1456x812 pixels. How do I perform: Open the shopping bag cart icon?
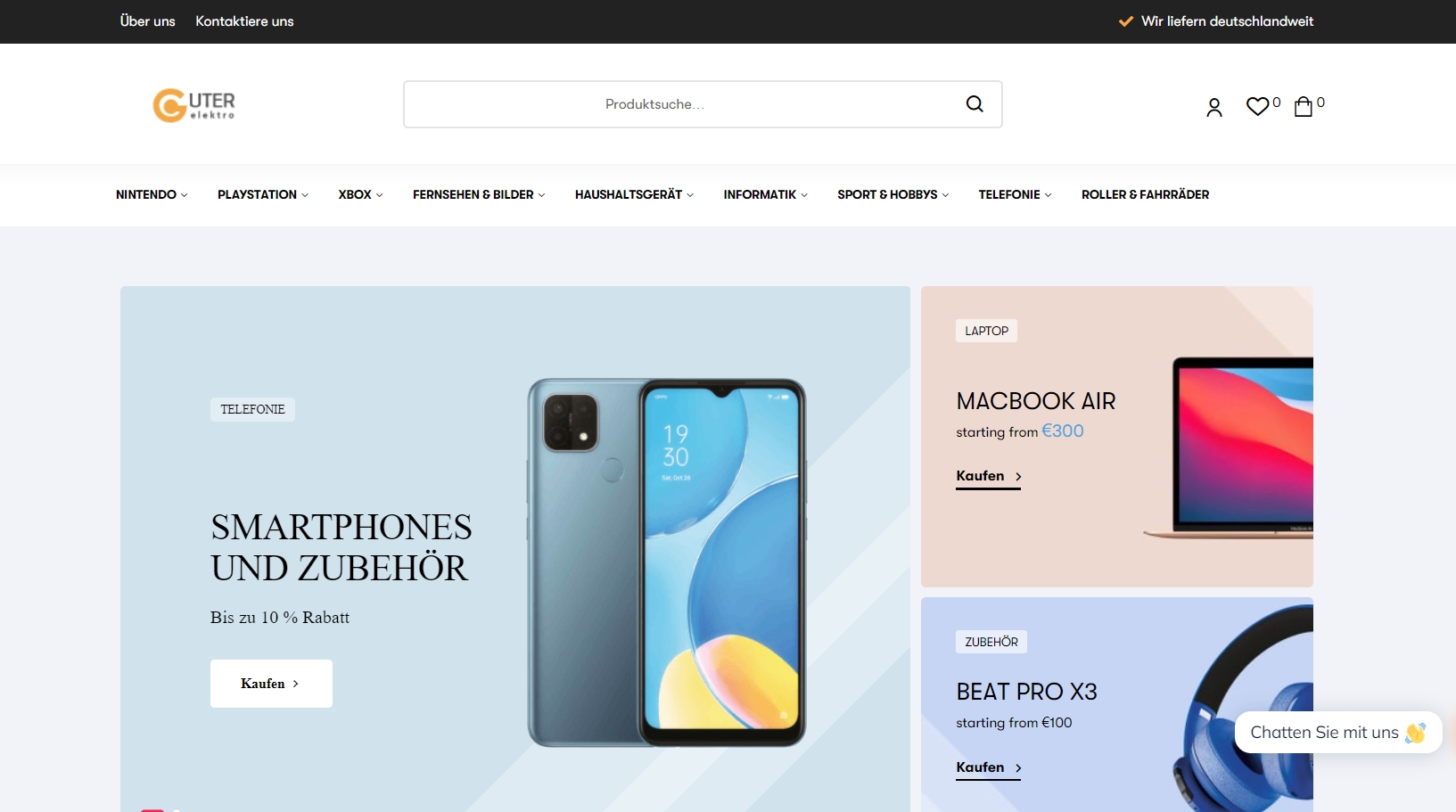coord(1303,107)
